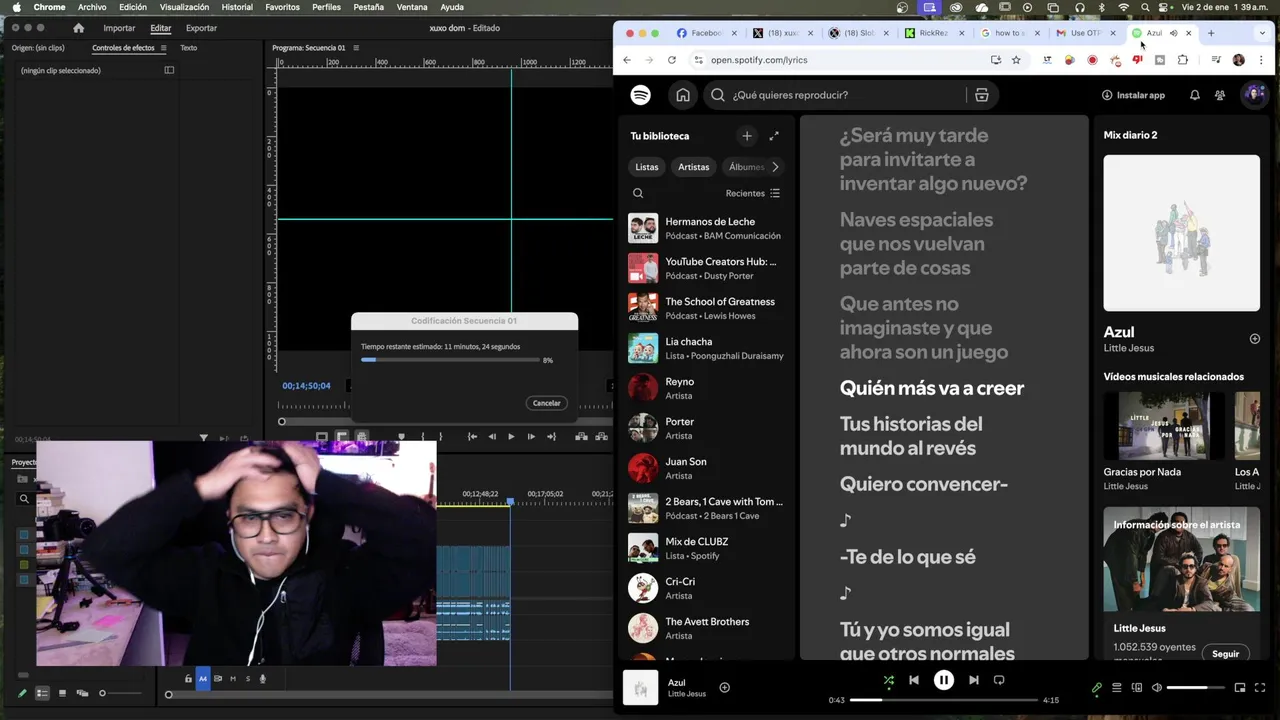Screen dimensions: 1280x720
Task: Cancel the Premiere encoding
Action: point(547,403)
